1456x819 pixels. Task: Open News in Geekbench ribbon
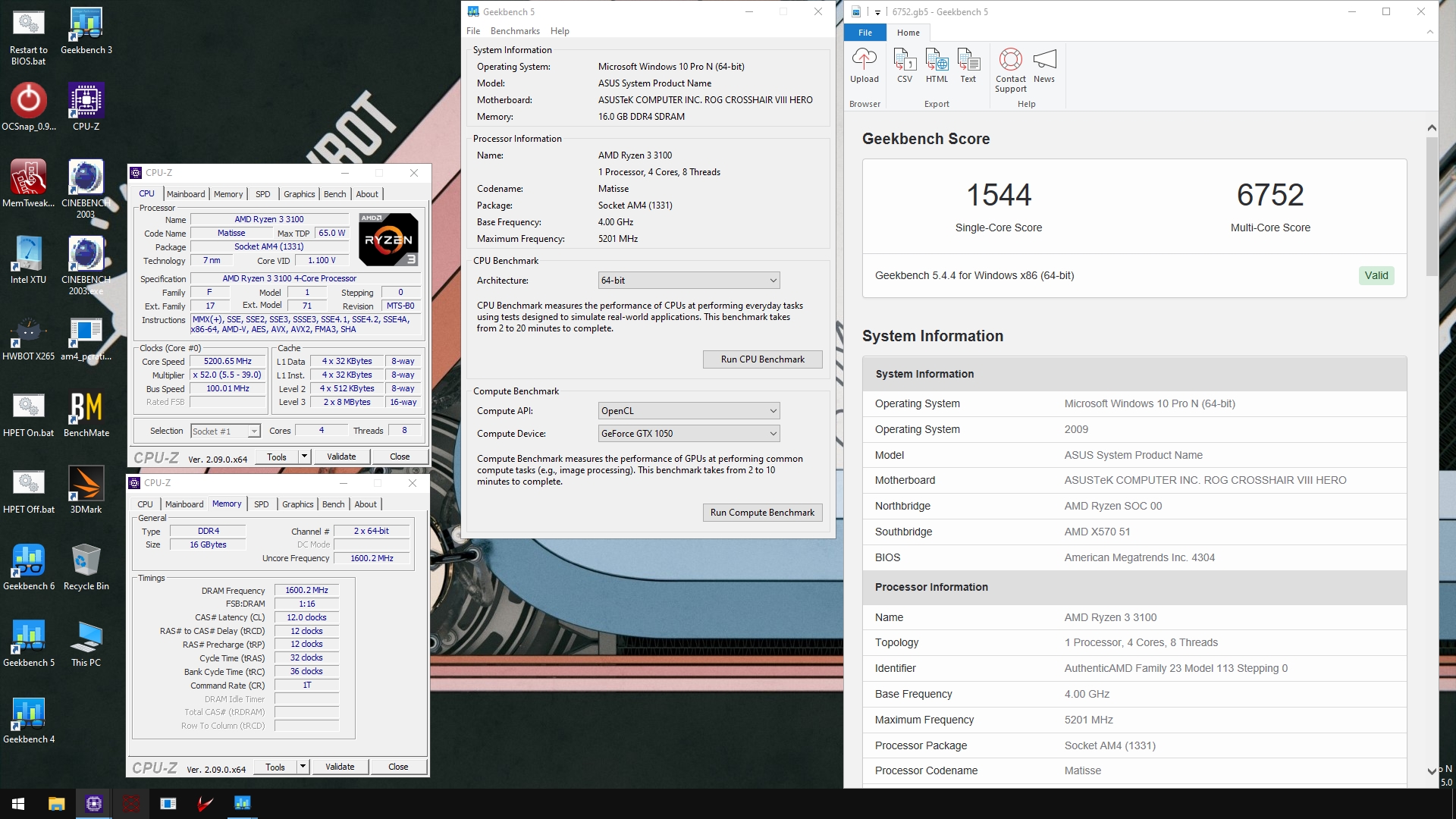1044,65
